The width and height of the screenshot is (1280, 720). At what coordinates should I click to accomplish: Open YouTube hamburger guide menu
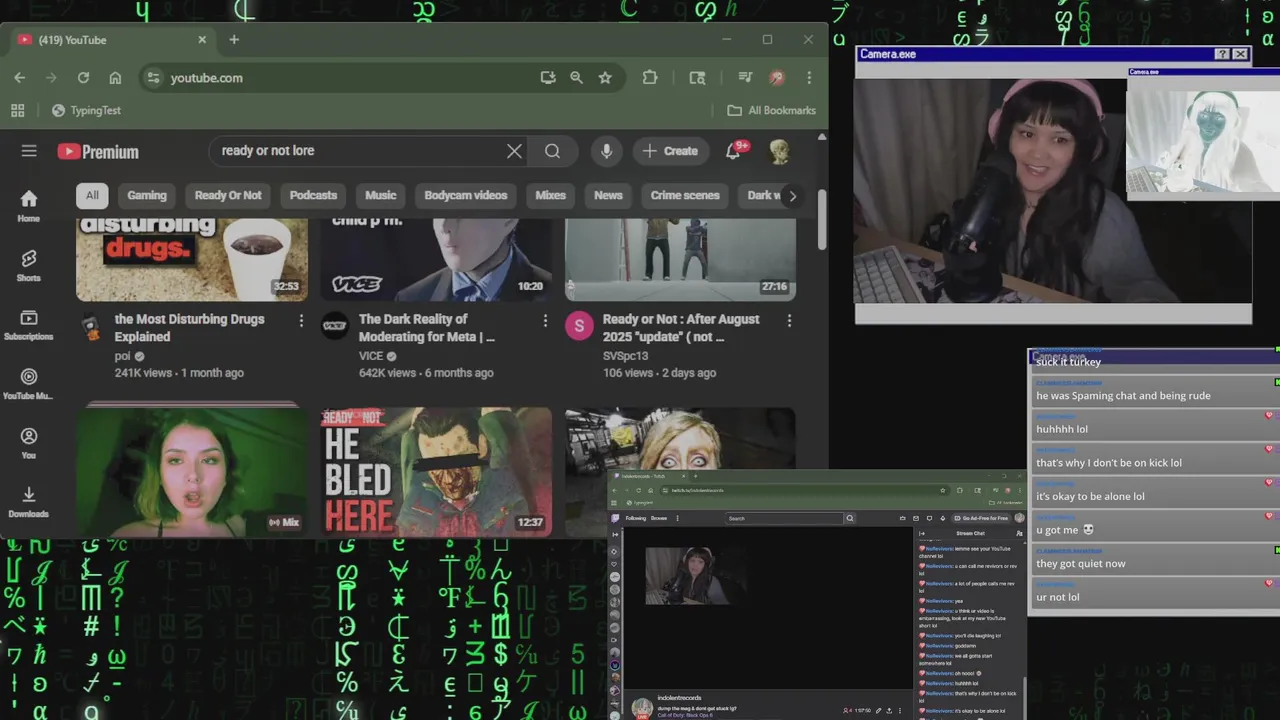(29, 151)
